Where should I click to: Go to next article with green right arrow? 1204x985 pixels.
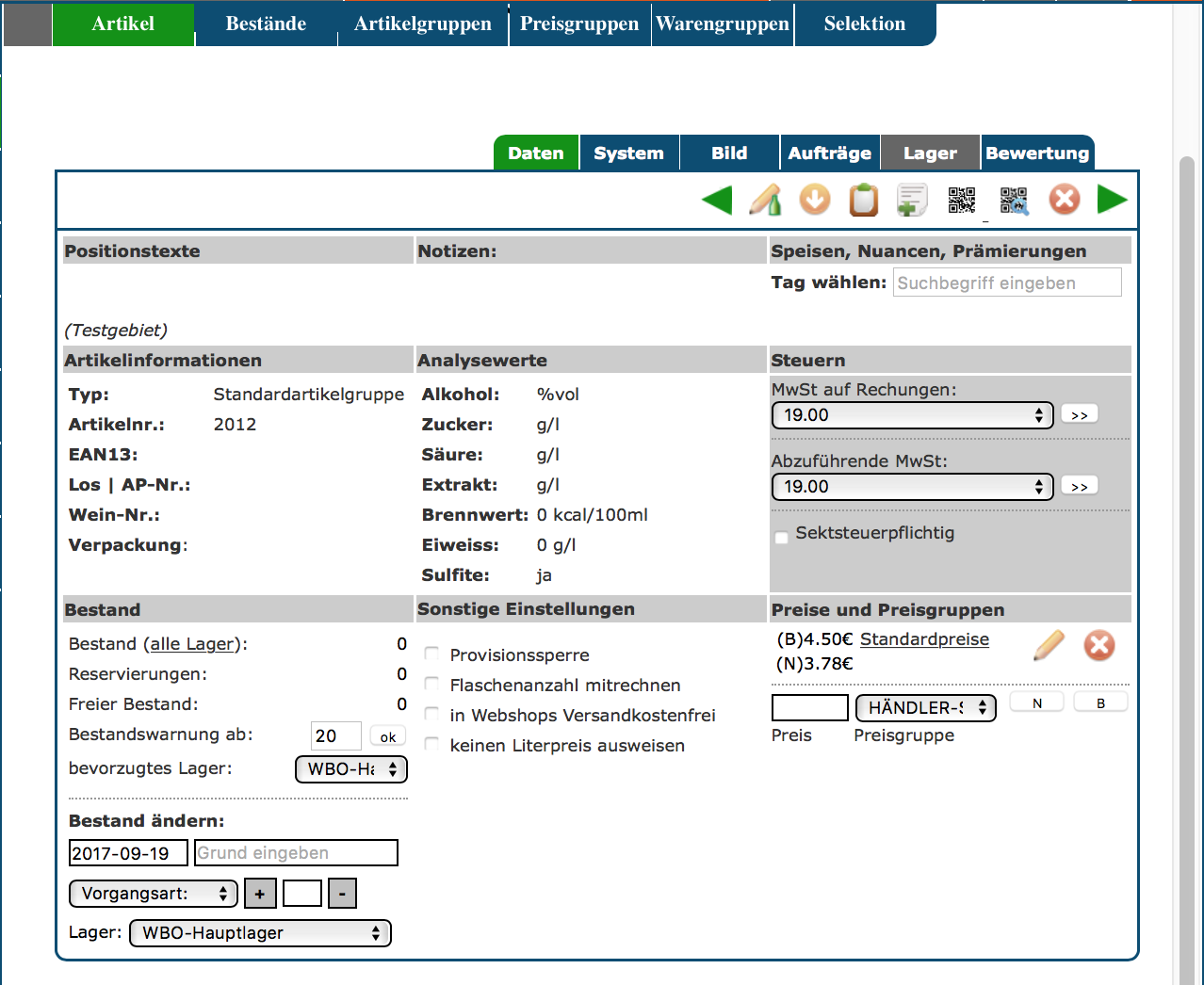(1112, 200)
